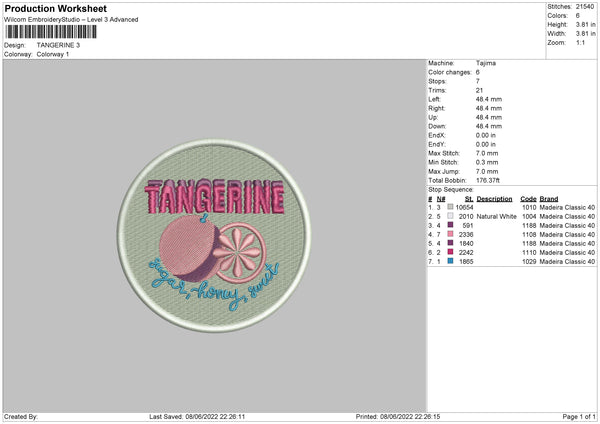This screenshot has width=600, height=424.
Task: Click the 'N#' column header
Action: pos(441,199)
